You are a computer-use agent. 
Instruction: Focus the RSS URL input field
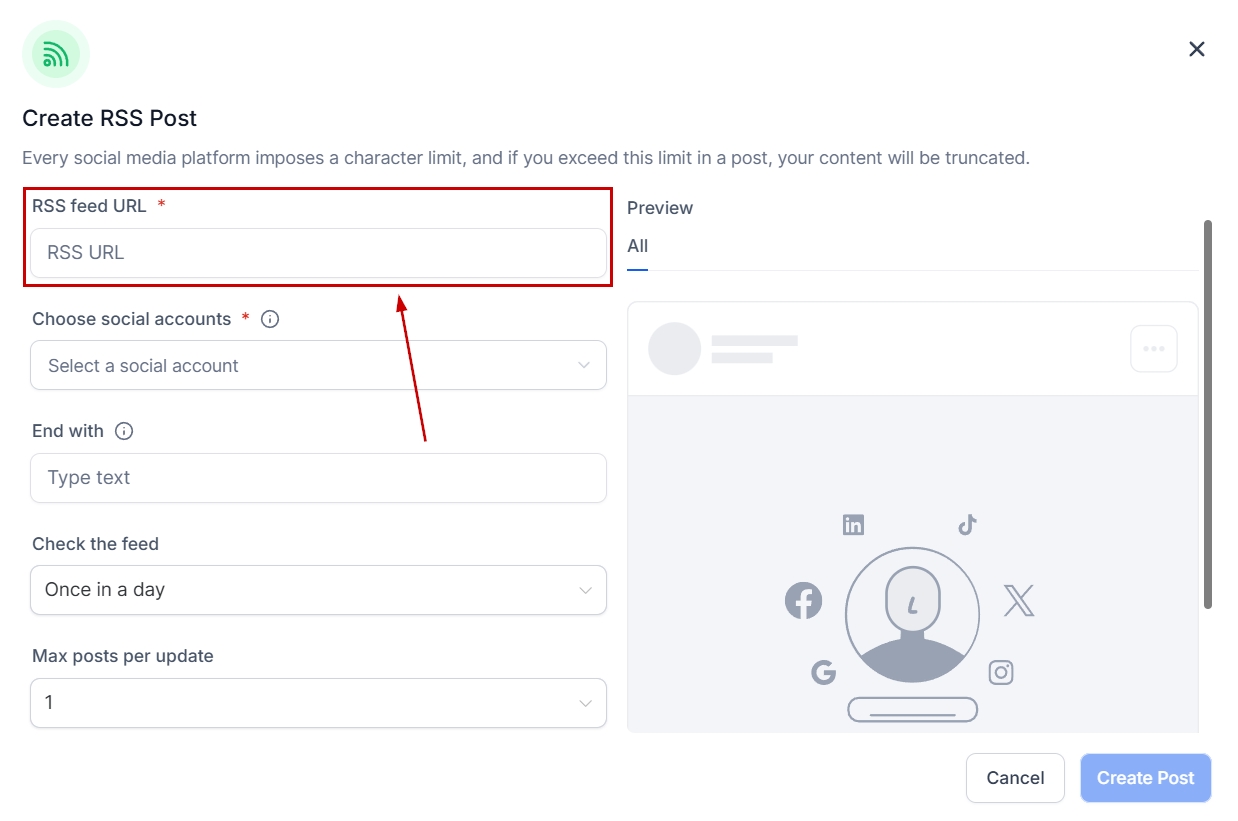(x=318, y=253)
